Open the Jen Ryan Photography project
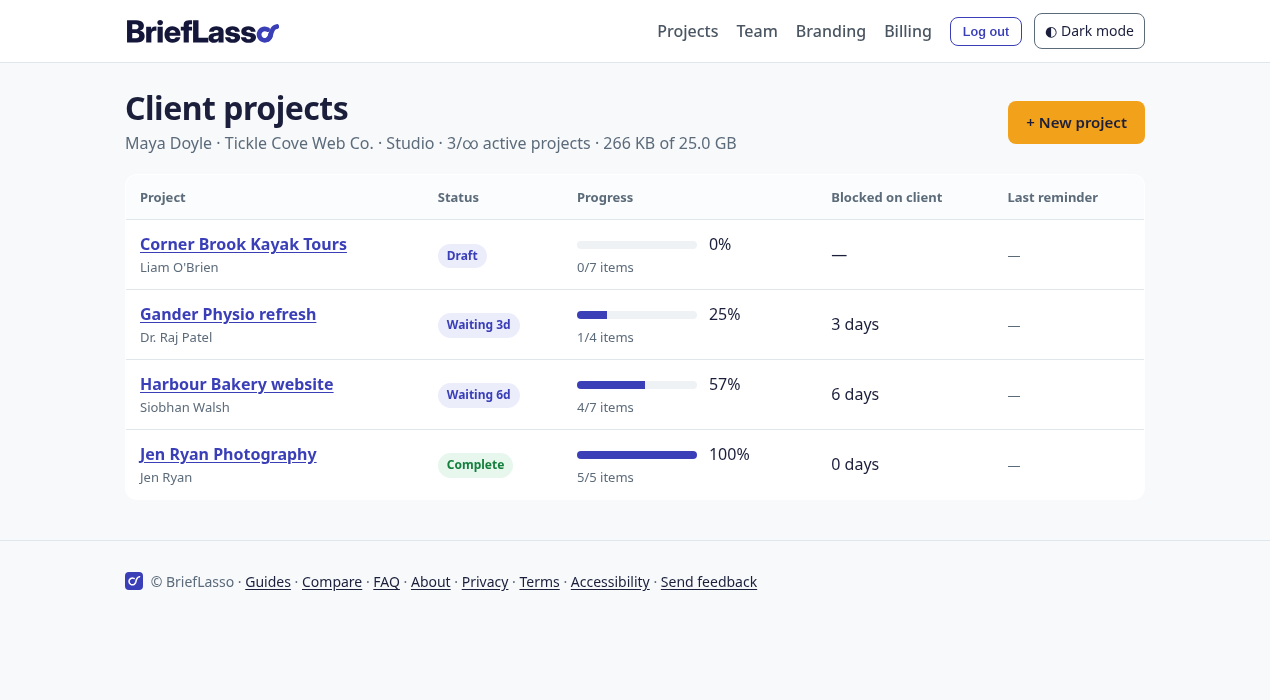This screenshot has height=700, width=1270. 228,454
